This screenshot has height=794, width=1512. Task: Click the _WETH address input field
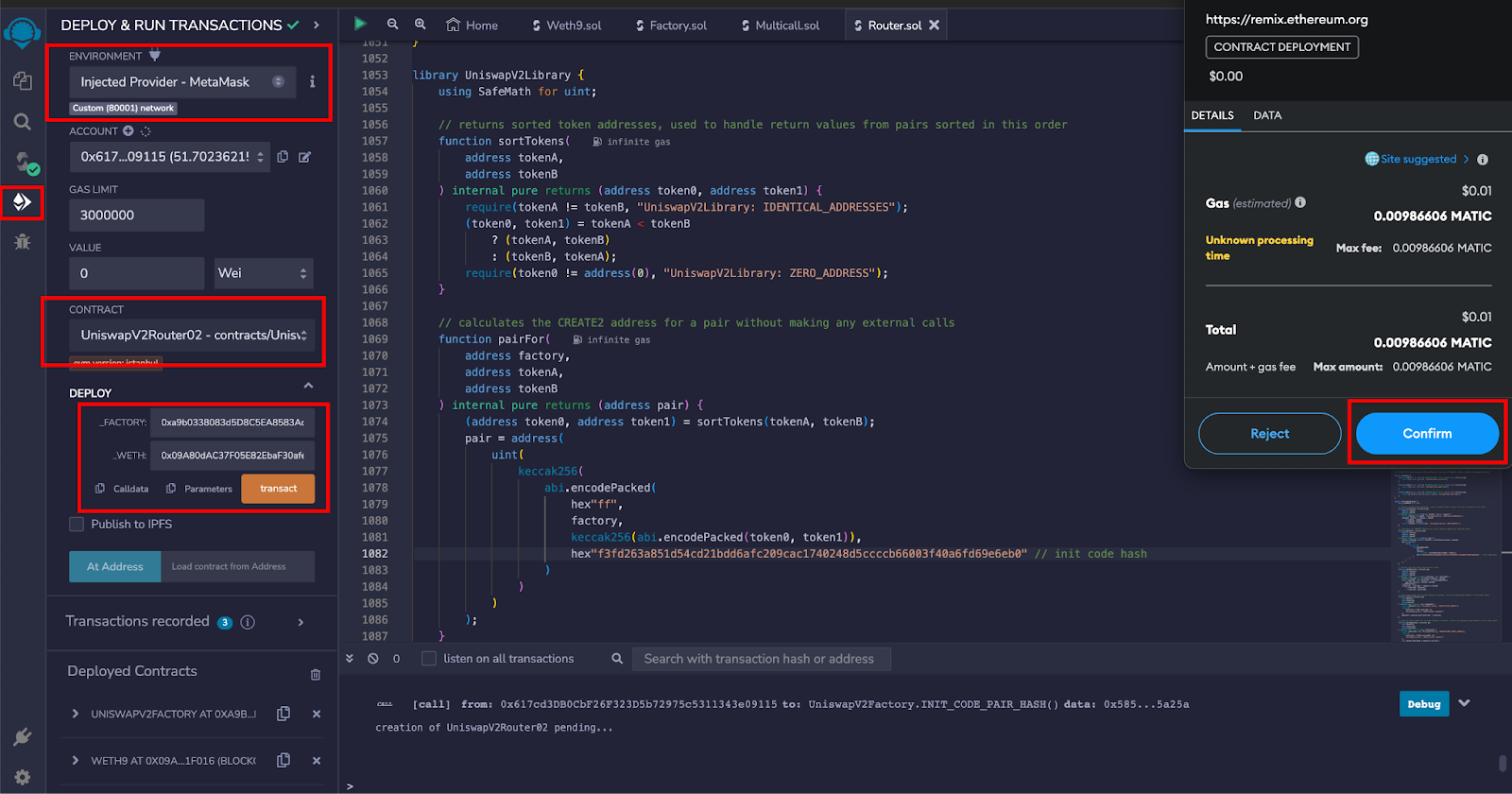232,456
